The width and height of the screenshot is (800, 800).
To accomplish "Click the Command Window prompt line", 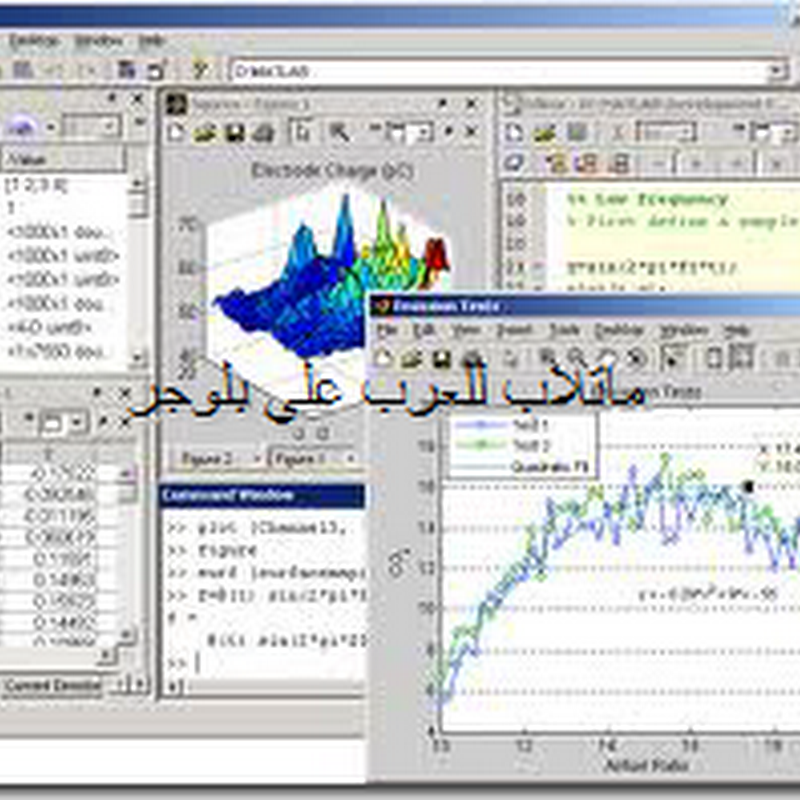I will 265,663.
